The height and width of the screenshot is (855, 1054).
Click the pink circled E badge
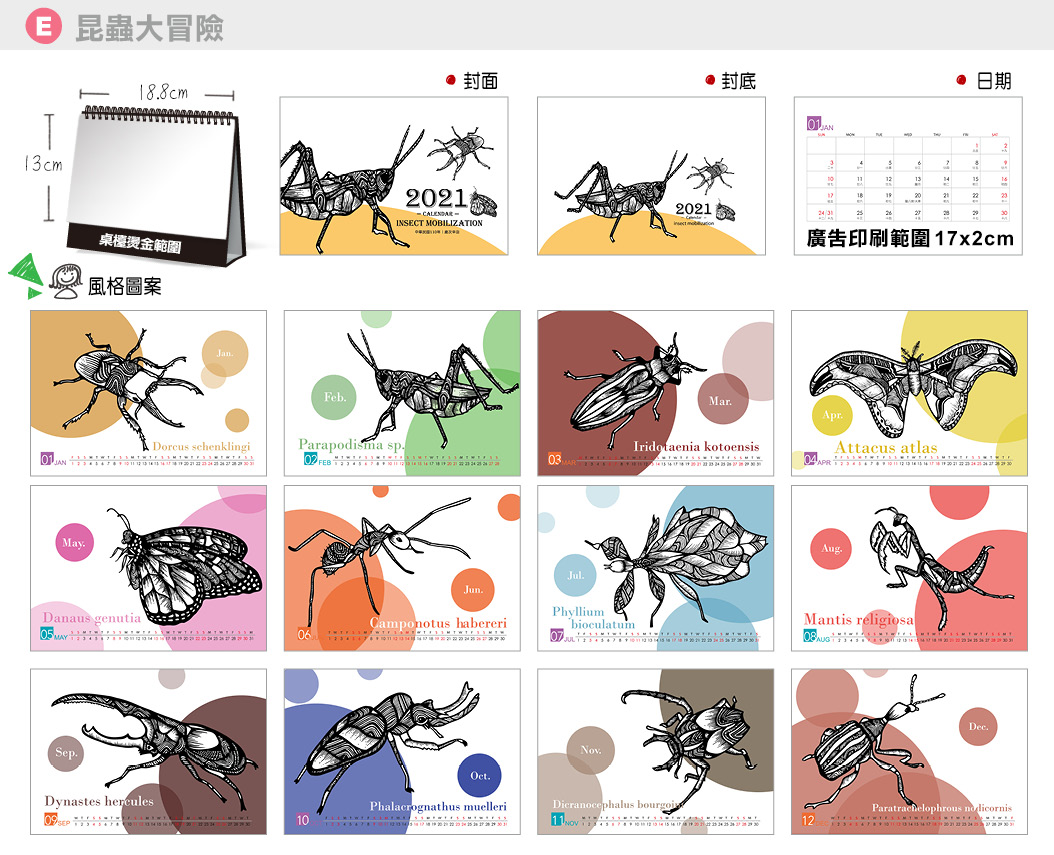43,26
